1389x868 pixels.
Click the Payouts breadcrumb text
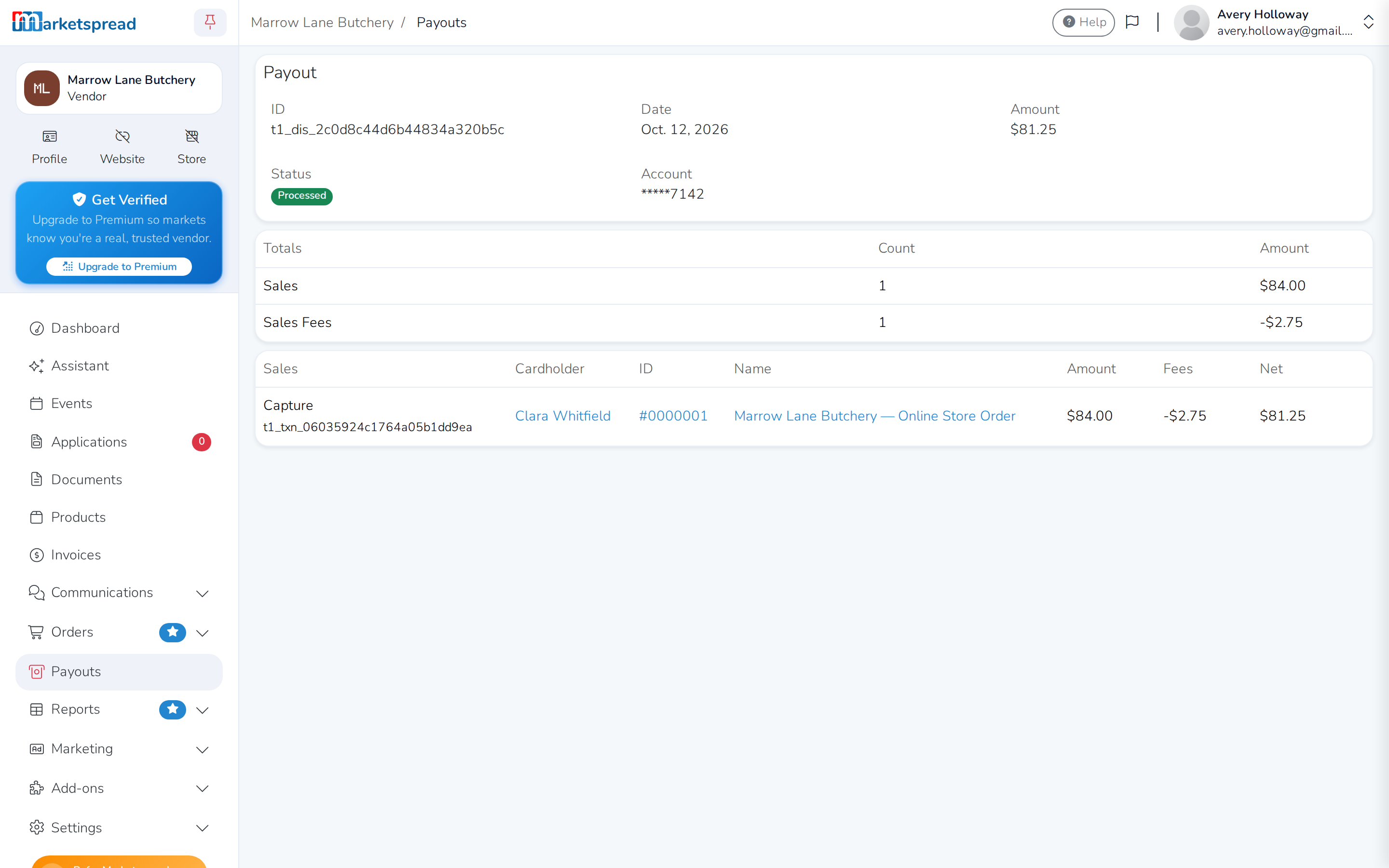point(441,22)
